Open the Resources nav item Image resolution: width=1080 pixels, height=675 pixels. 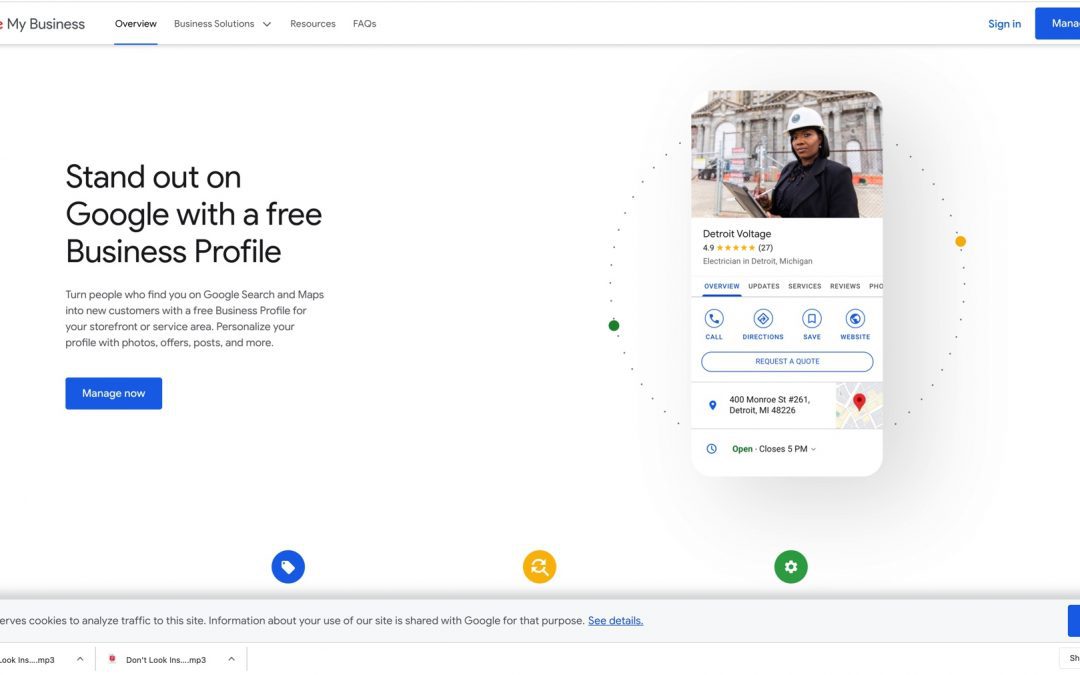click(x=313, y=23)
